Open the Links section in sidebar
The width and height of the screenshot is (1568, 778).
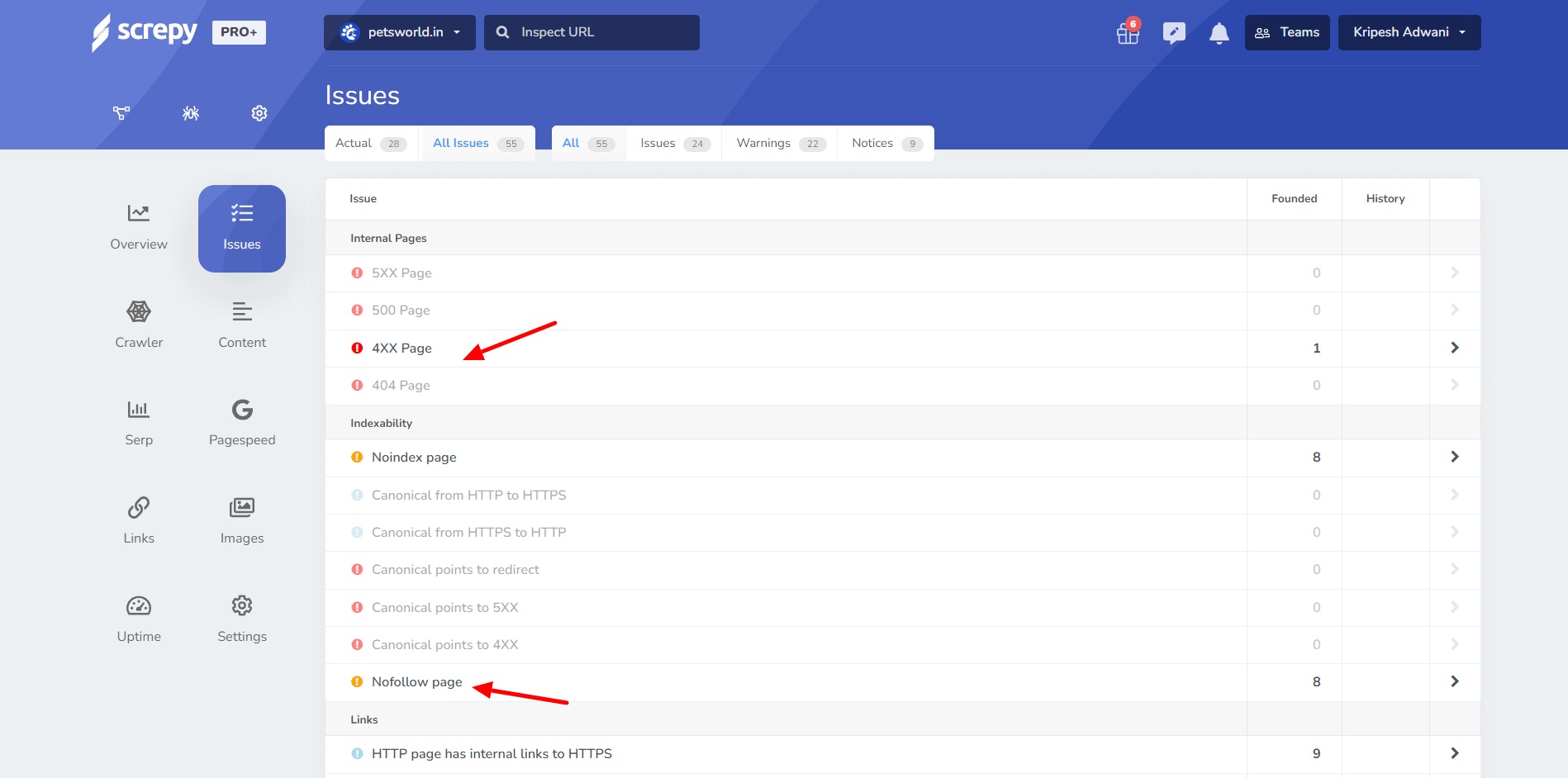point(139,520)
